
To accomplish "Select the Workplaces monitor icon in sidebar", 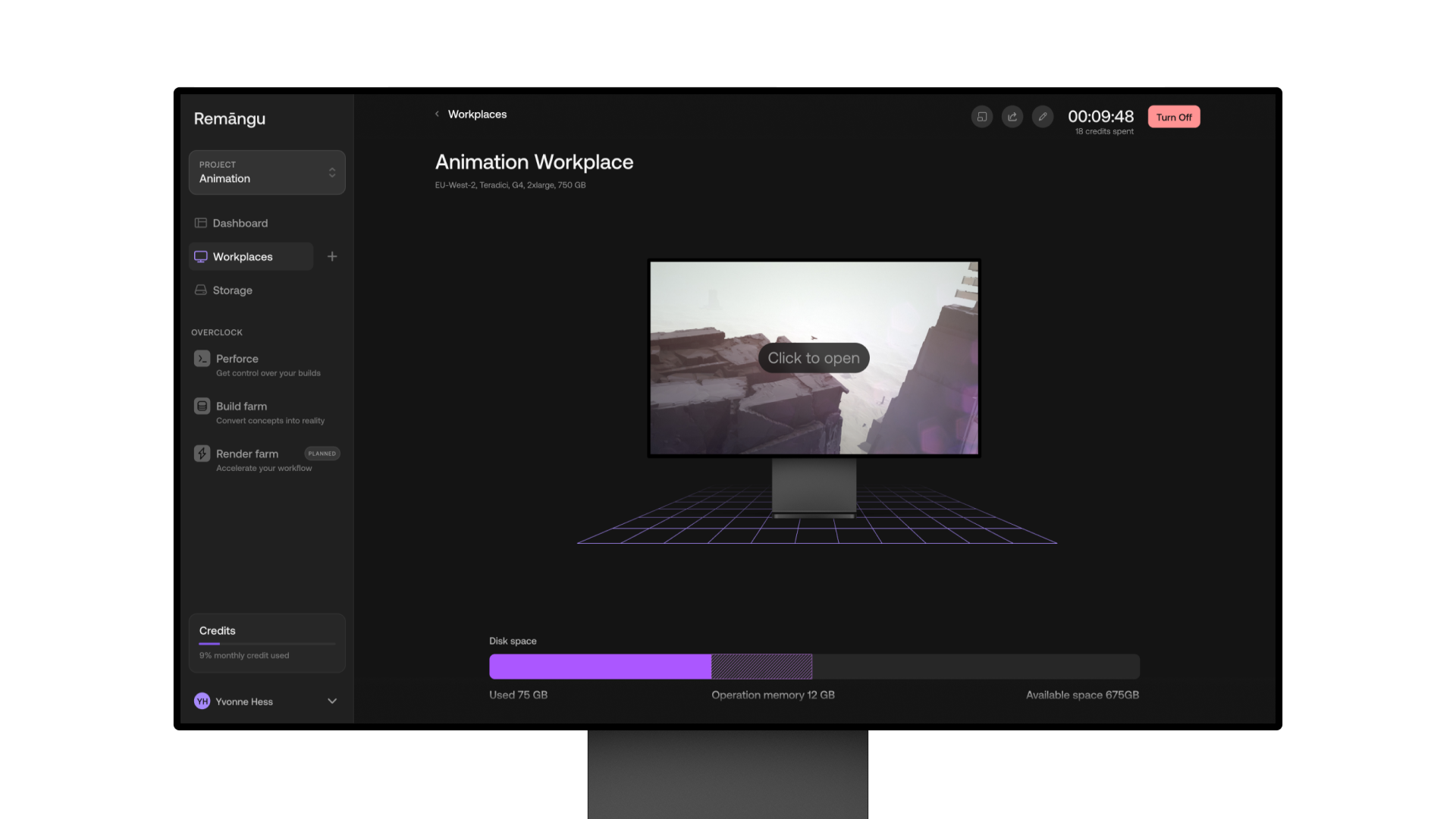I will point(200,256).
